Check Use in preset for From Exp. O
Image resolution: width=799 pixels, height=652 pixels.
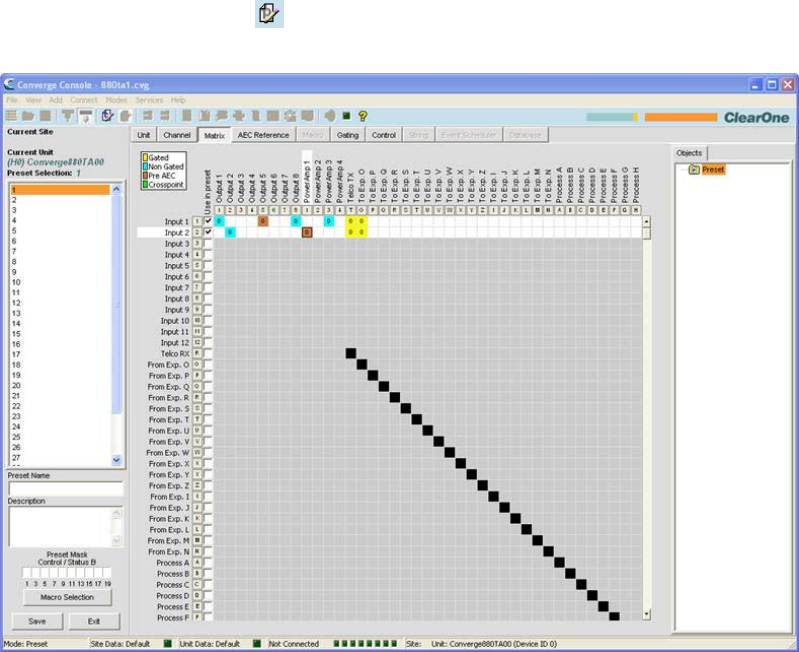click(208, 365)
